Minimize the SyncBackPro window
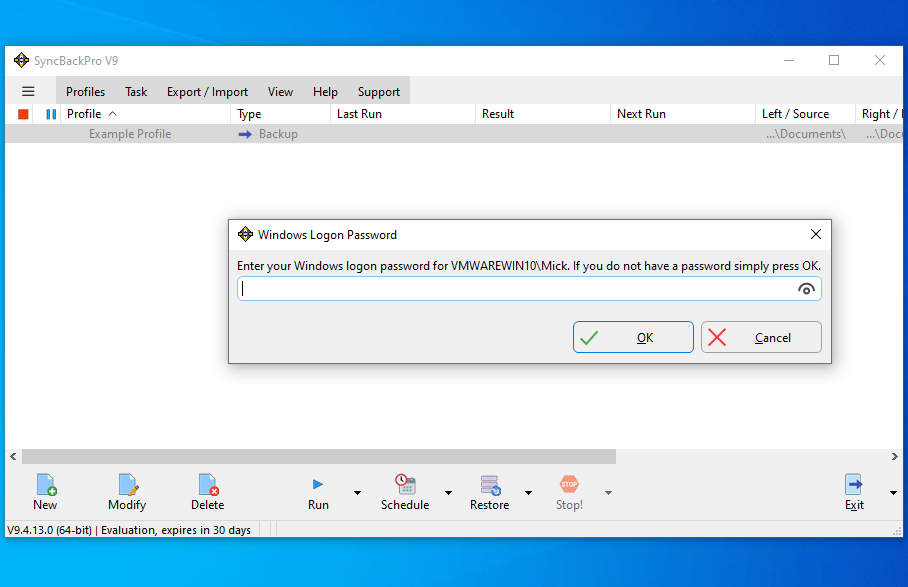The image size is (908, 587). click(x=789, y=60)
